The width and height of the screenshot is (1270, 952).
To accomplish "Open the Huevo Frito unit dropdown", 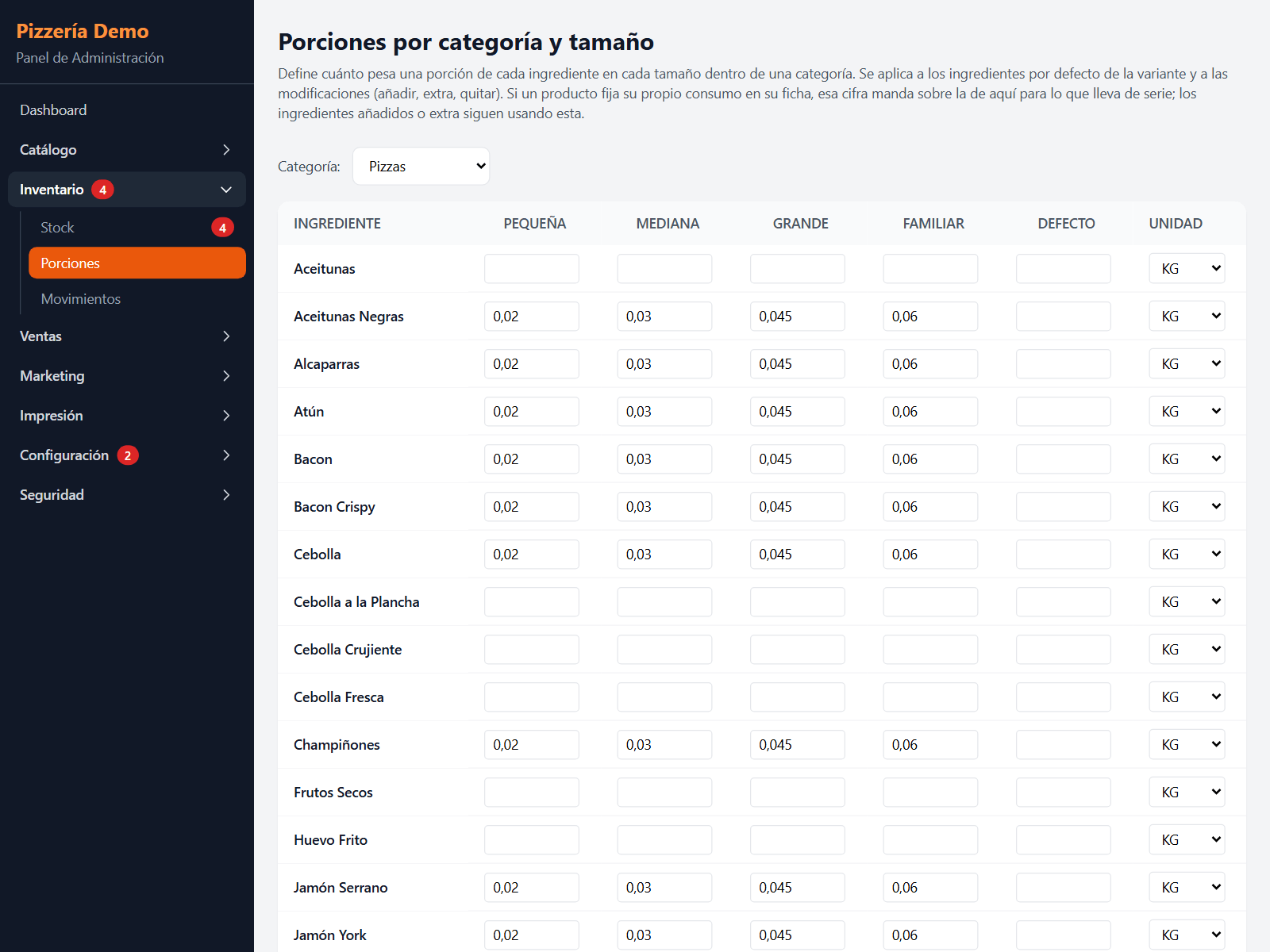I will click(x=1187, y=840).
